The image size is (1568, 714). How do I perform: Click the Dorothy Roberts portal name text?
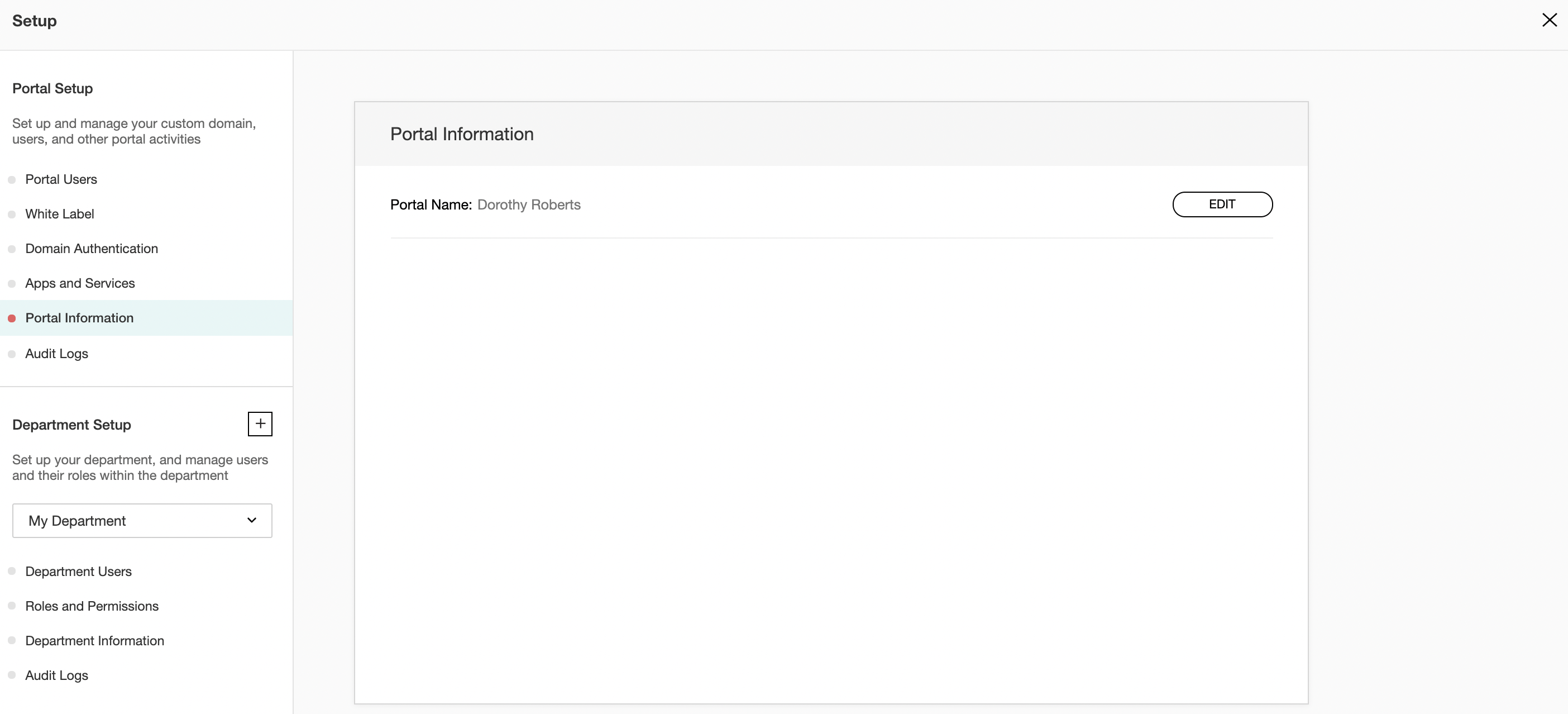click(528, 204)
